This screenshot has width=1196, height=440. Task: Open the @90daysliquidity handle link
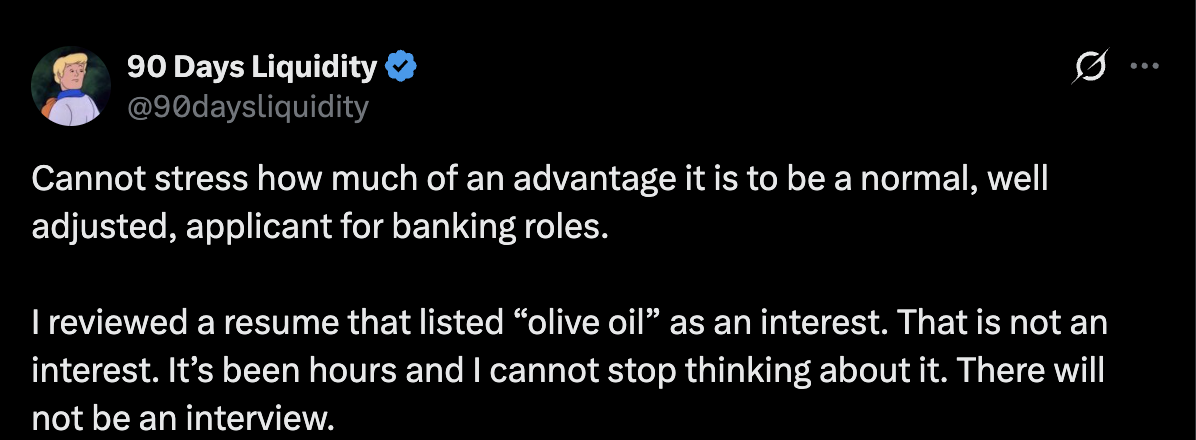[x=248, y=106]
